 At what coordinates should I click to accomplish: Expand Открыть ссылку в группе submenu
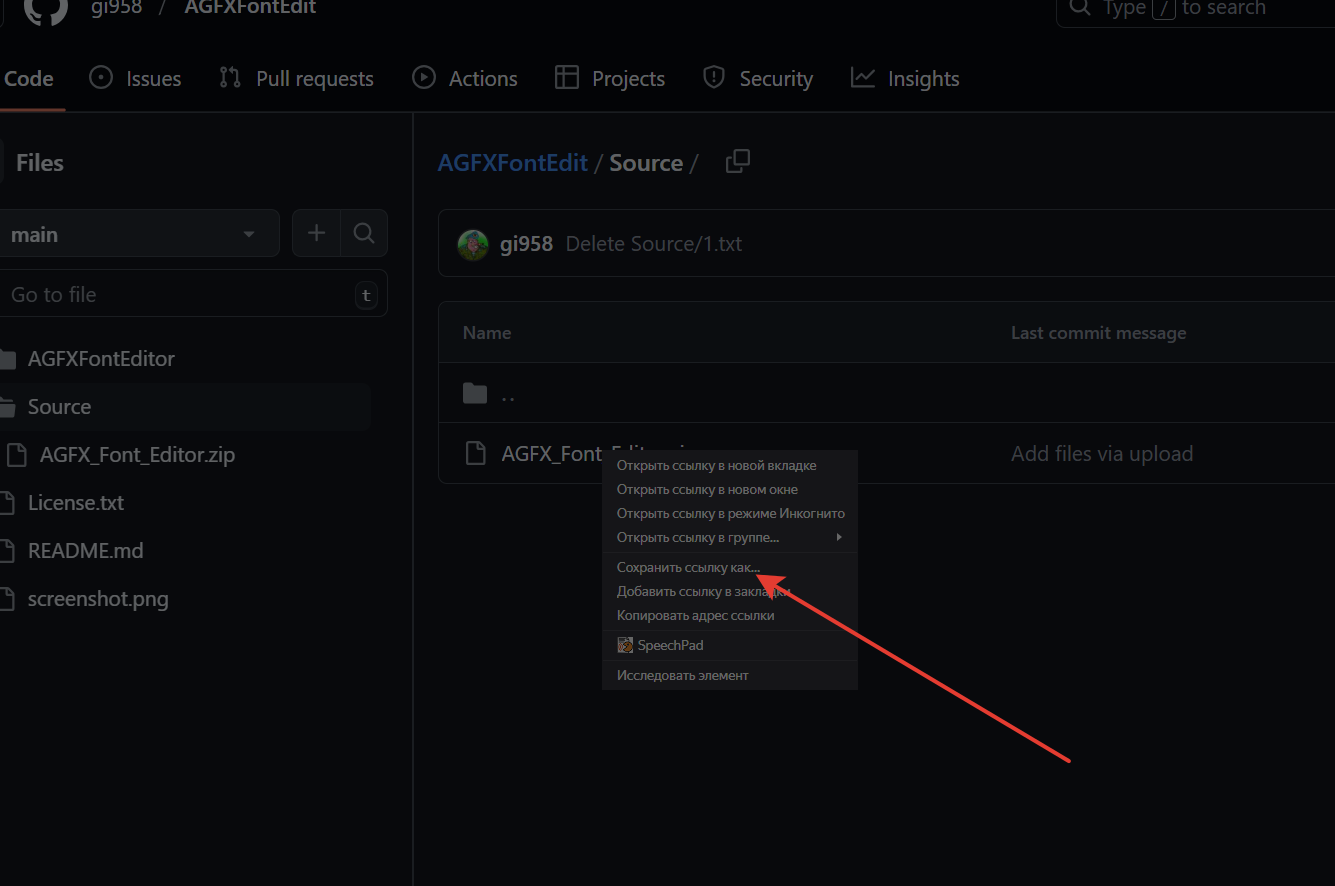[730, 538]
